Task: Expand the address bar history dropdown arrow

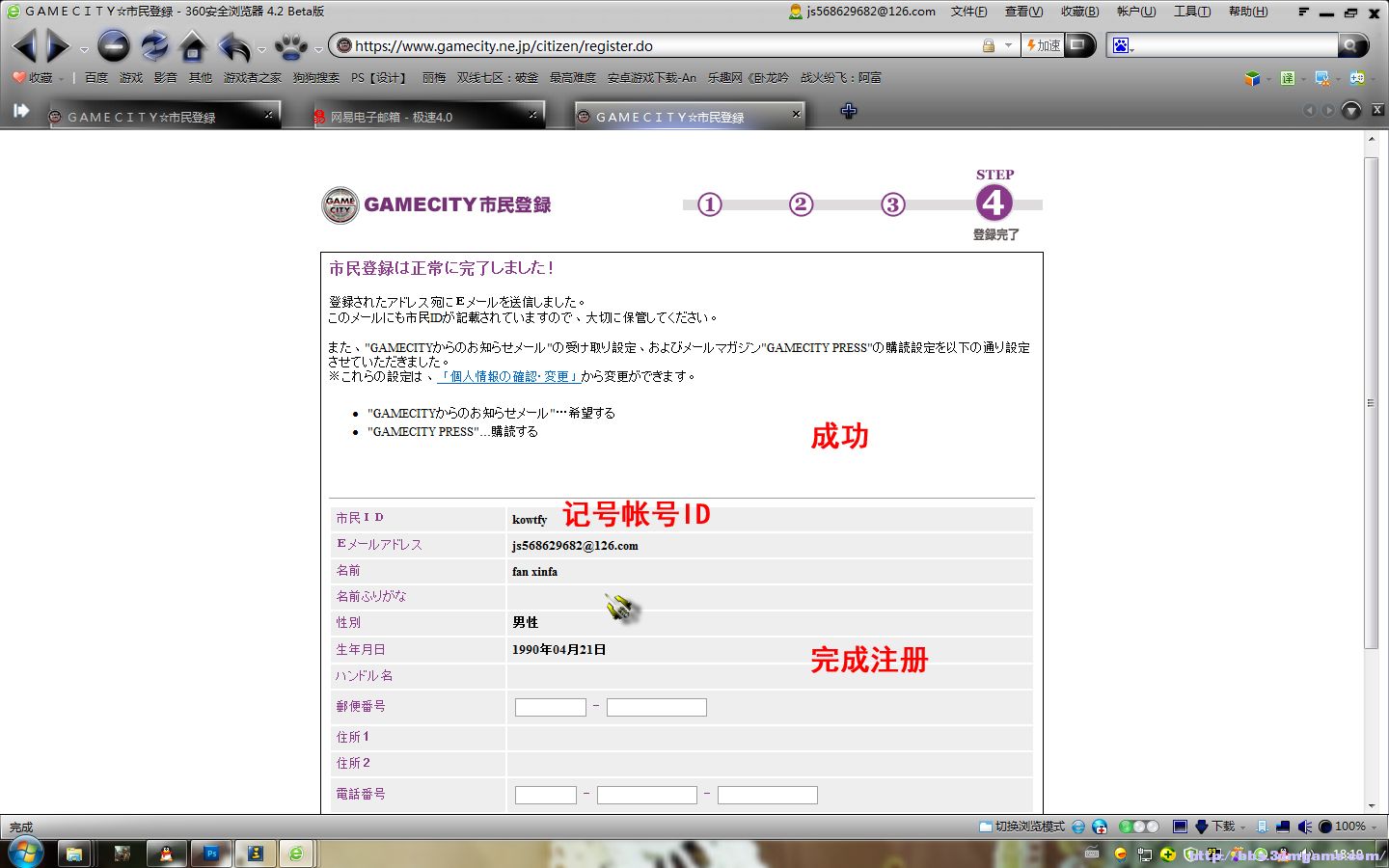Action: pyautogui.click(x=1008, y=45)
